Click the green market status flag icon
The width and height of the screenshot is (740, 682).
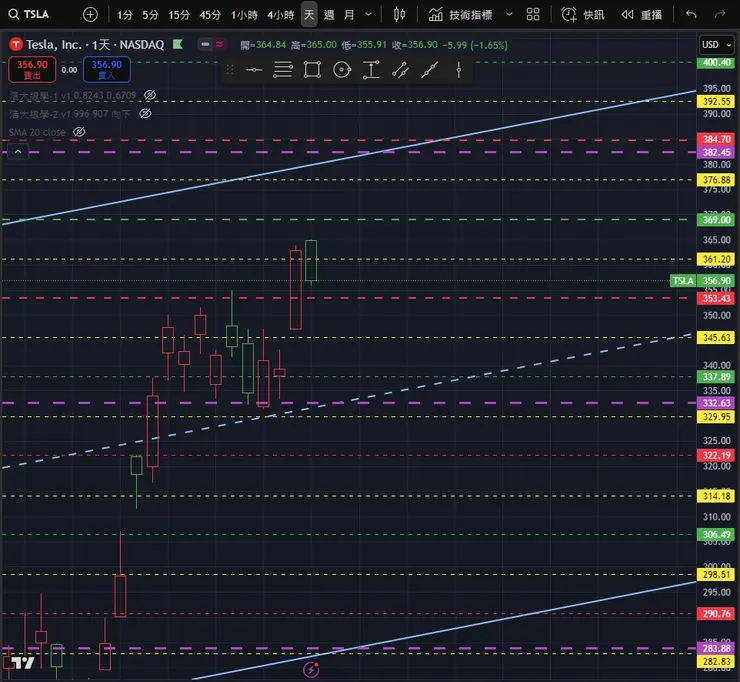coord(177,44)
